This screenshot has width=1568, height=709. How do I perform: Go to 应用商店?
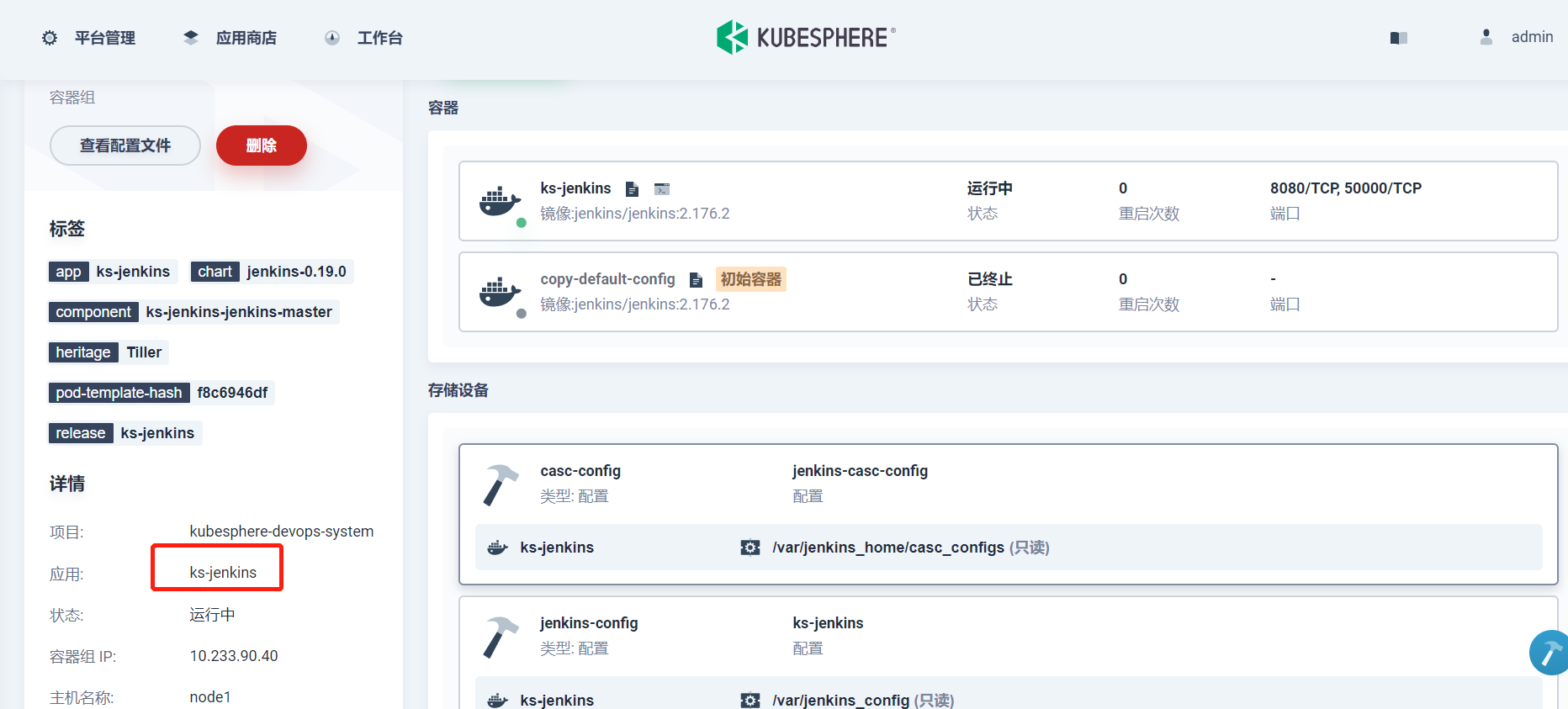coord(230,38)
